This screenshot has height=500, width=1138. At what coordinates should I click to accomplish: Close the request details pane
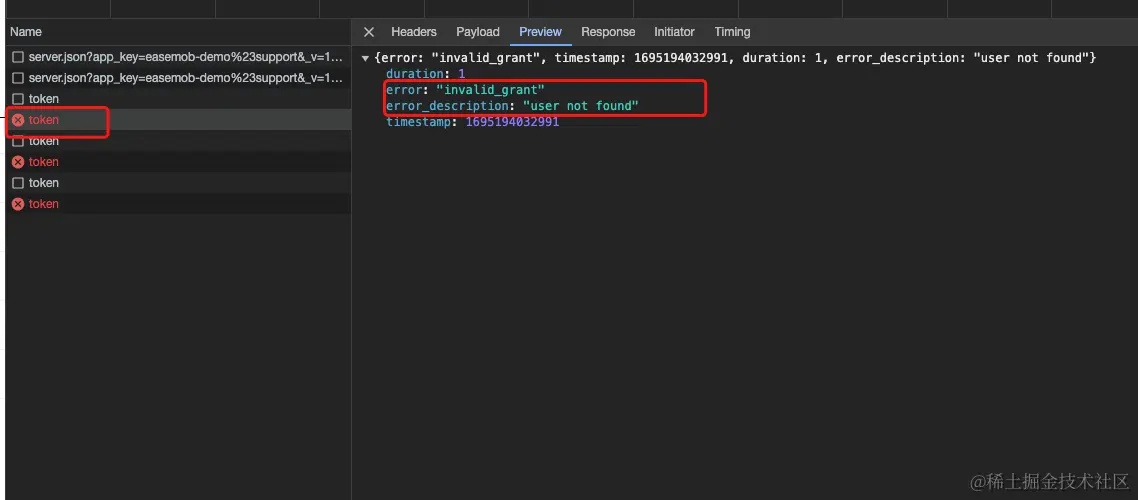point(369,32)
